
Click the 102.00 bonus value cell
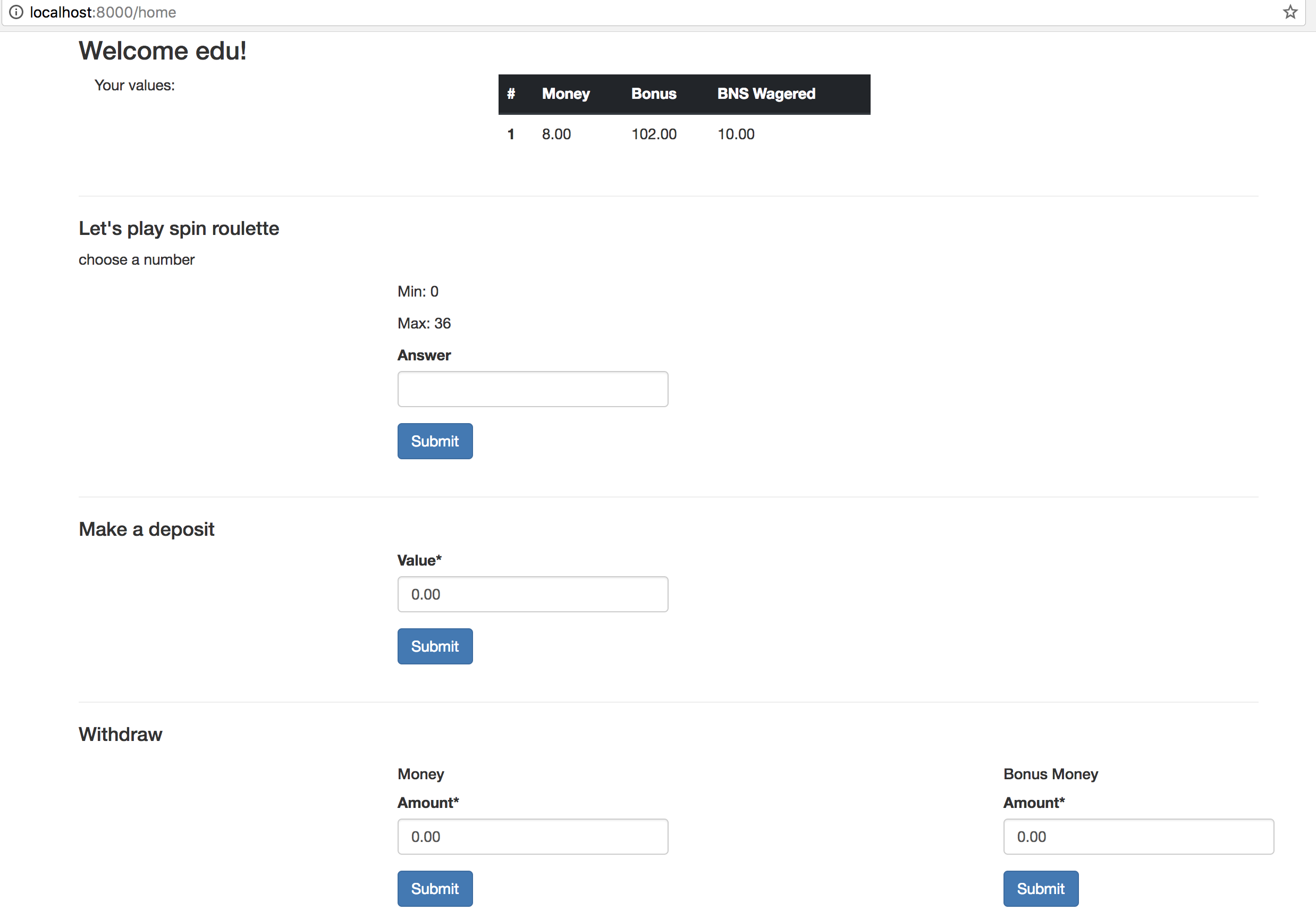tap(653, 134)
